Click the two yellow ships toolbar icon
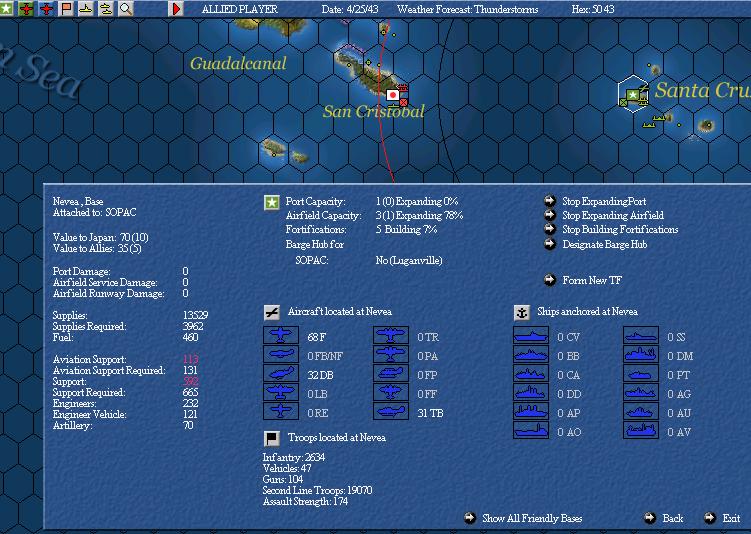Image resolution: width=751 pixels, height=534 pixels. [106, 8]
